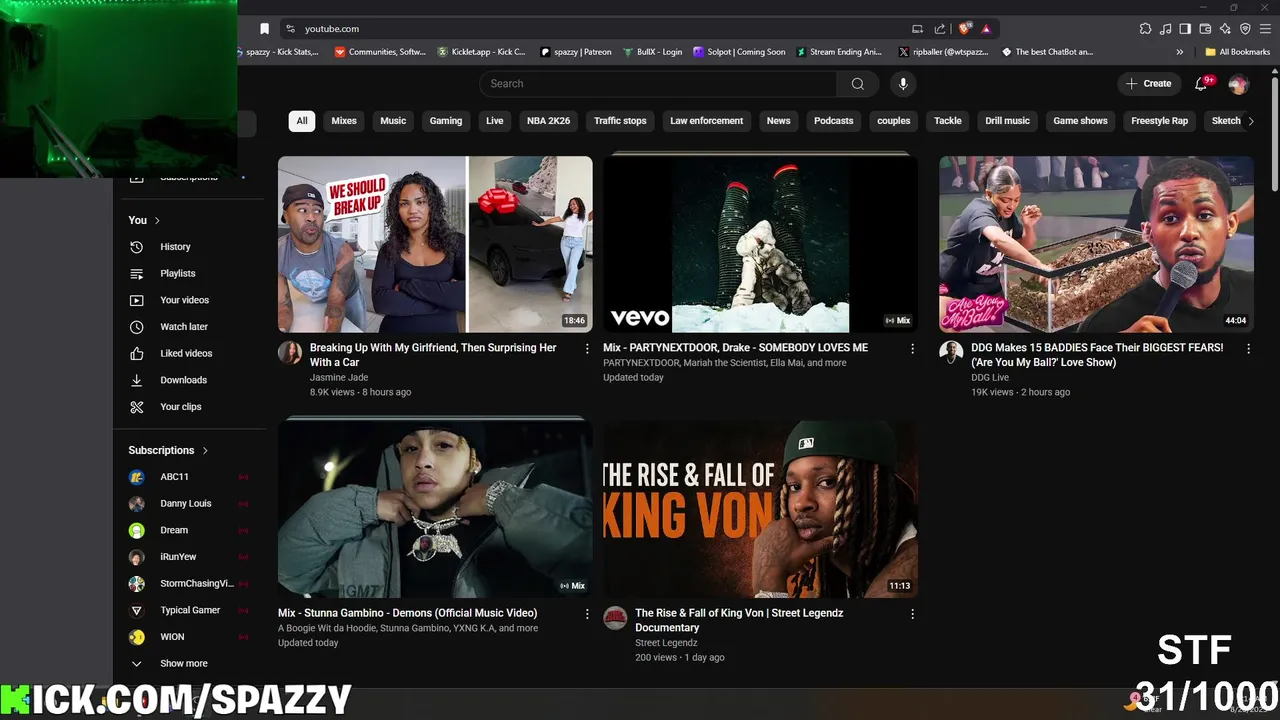Open BullX Login bookmark

[652, 52]
